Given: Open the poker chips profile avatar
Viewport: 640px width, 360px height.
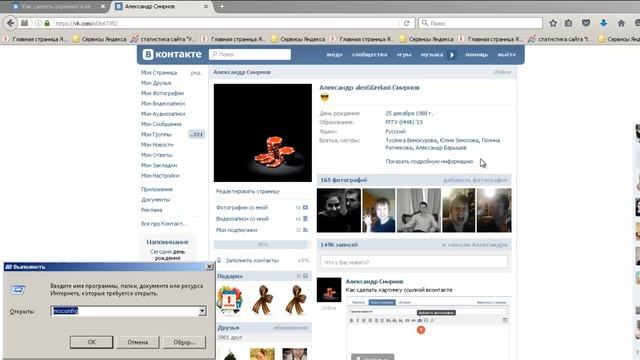Looking at the screenshot, I should pyautogui.click(x=263, y=133).
